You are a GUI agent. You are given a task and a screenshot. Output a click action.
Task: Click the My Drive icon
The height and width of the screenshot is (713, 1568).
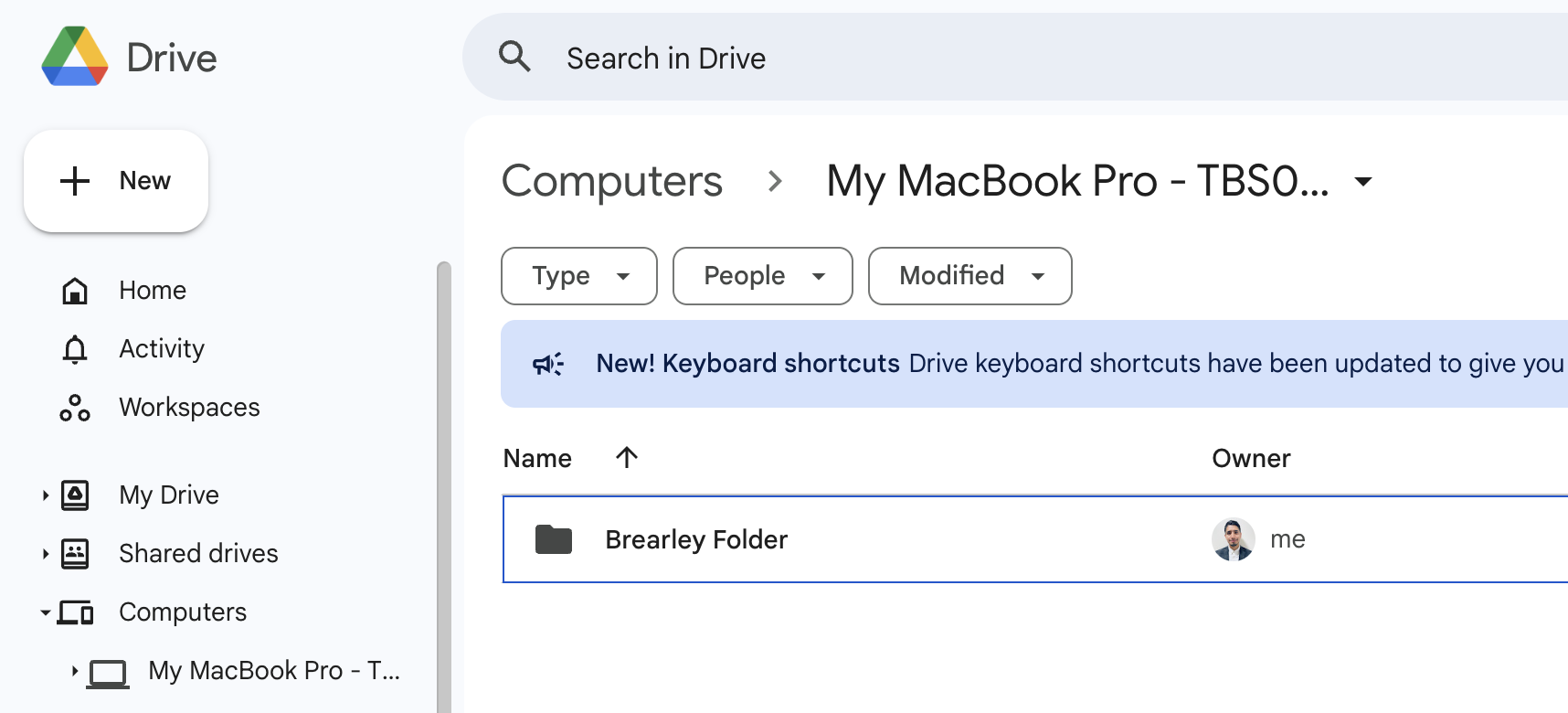[75, 495]
